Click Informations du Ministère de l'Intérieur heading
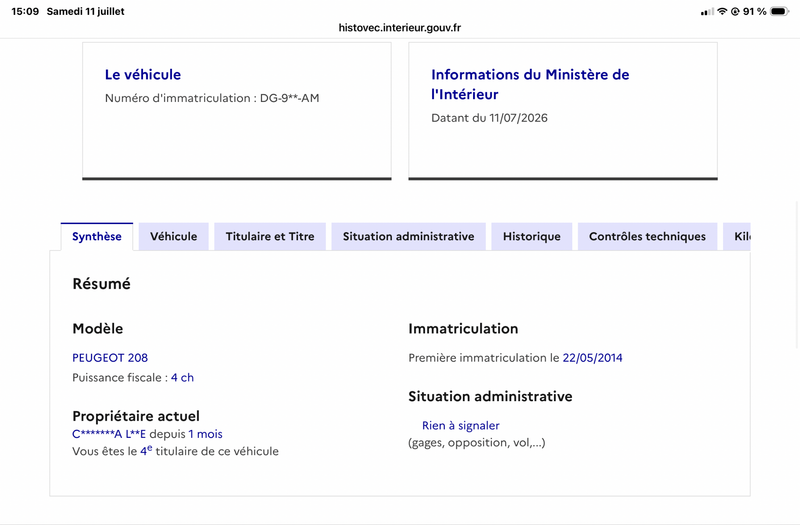This screenshot has height=525, width=800. (x=530, y=84)
